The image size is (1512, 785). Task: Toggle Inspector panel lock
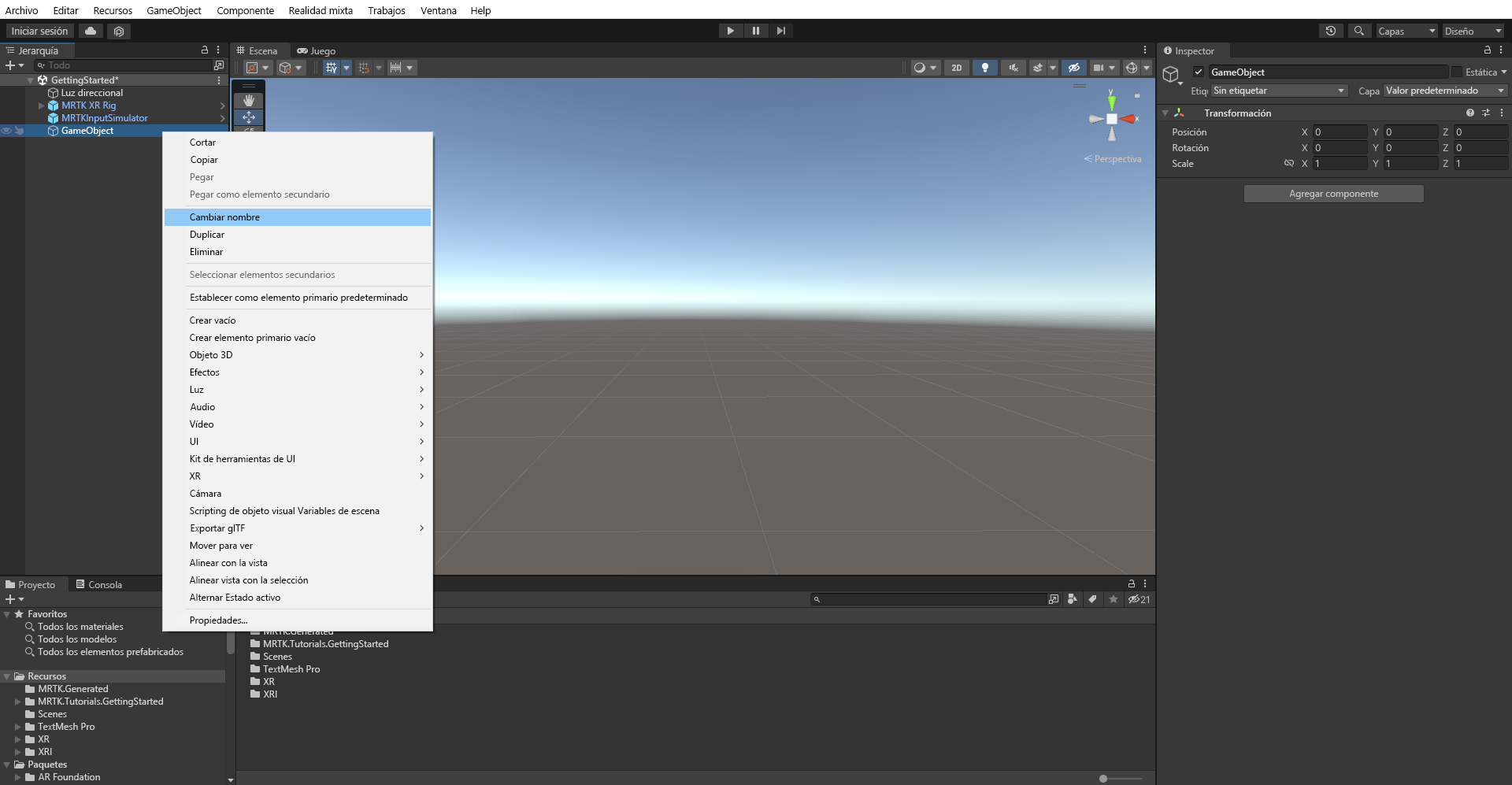(x=1488, y=50)
